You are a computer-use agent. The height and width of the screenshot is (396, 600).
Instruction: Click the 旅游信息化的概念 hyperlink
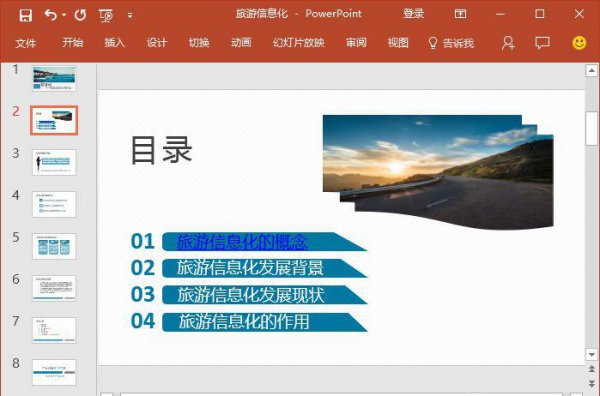coord(242,242)
